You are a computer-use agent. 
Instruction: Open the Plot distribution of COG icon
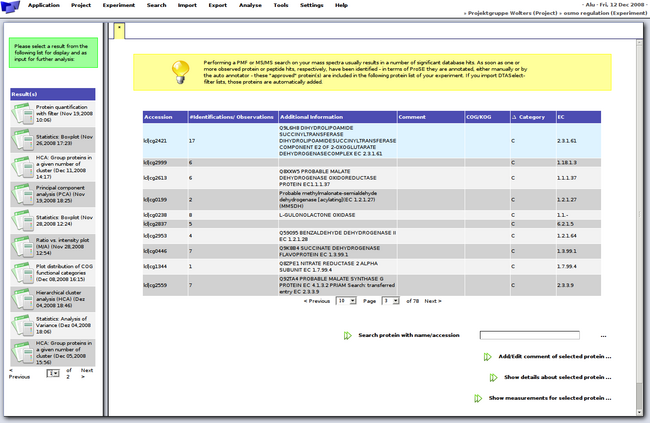coord(23,273)
